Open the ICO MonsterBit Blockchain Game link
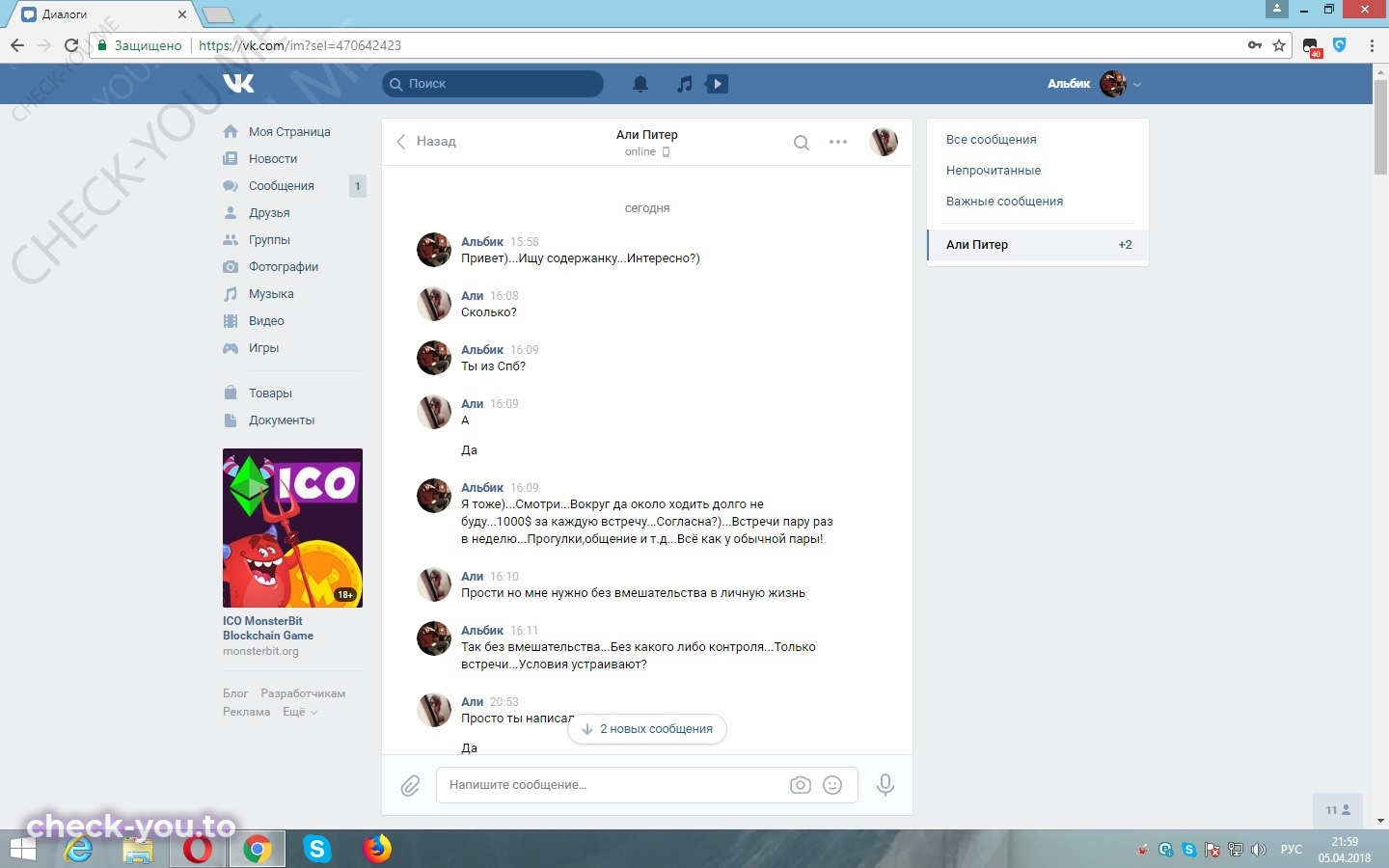 (x=268, y=628)
